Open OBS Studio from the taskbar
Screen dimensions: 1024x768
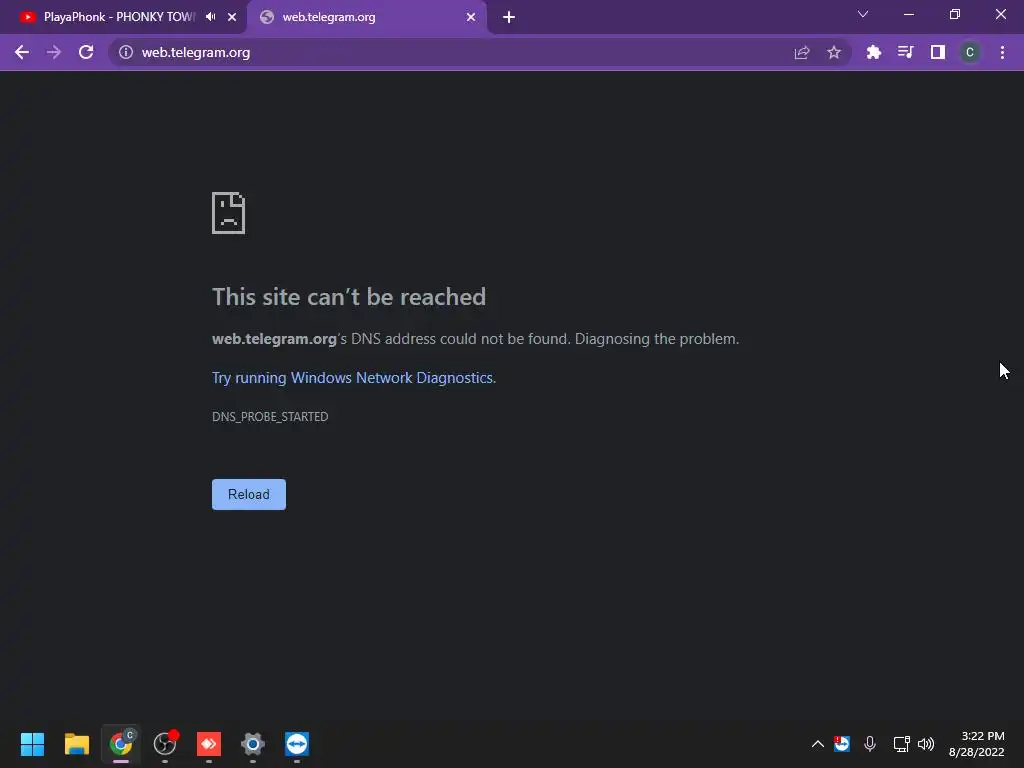pyautogui.click(x=165, y=744)
